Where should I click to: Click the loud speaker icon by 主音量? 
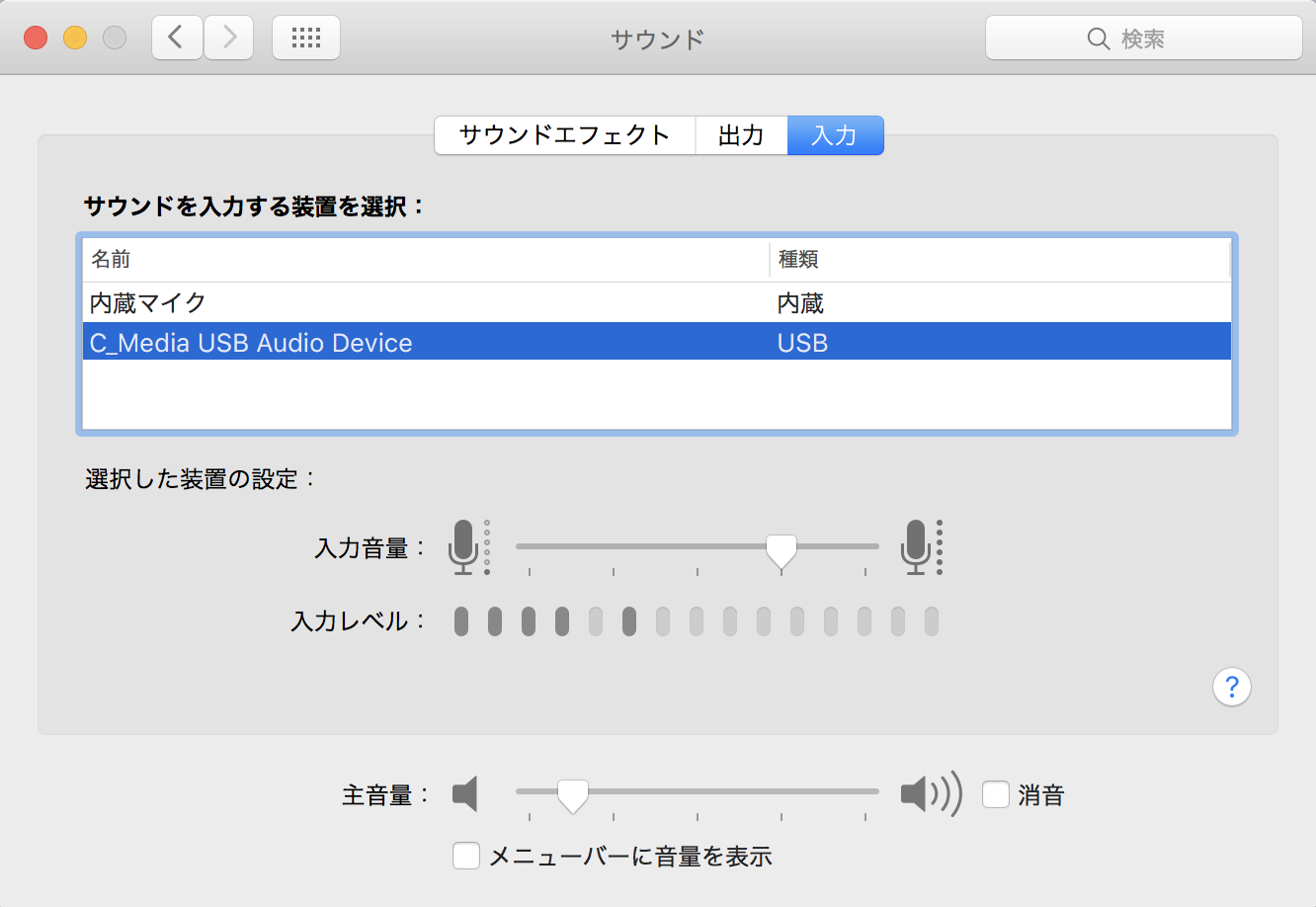coord(930,793)
